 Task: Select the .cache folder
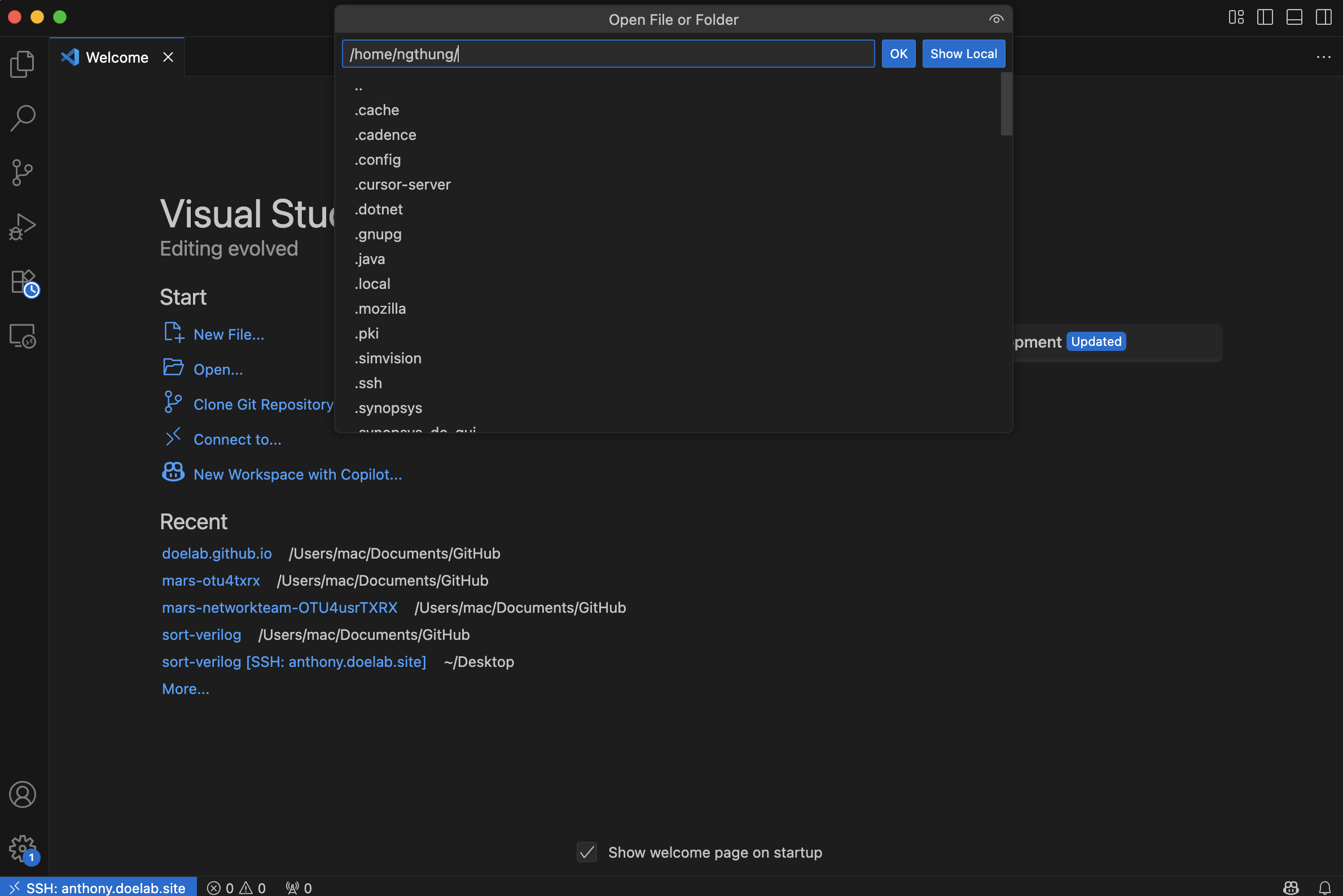click(x=667, y=110)
